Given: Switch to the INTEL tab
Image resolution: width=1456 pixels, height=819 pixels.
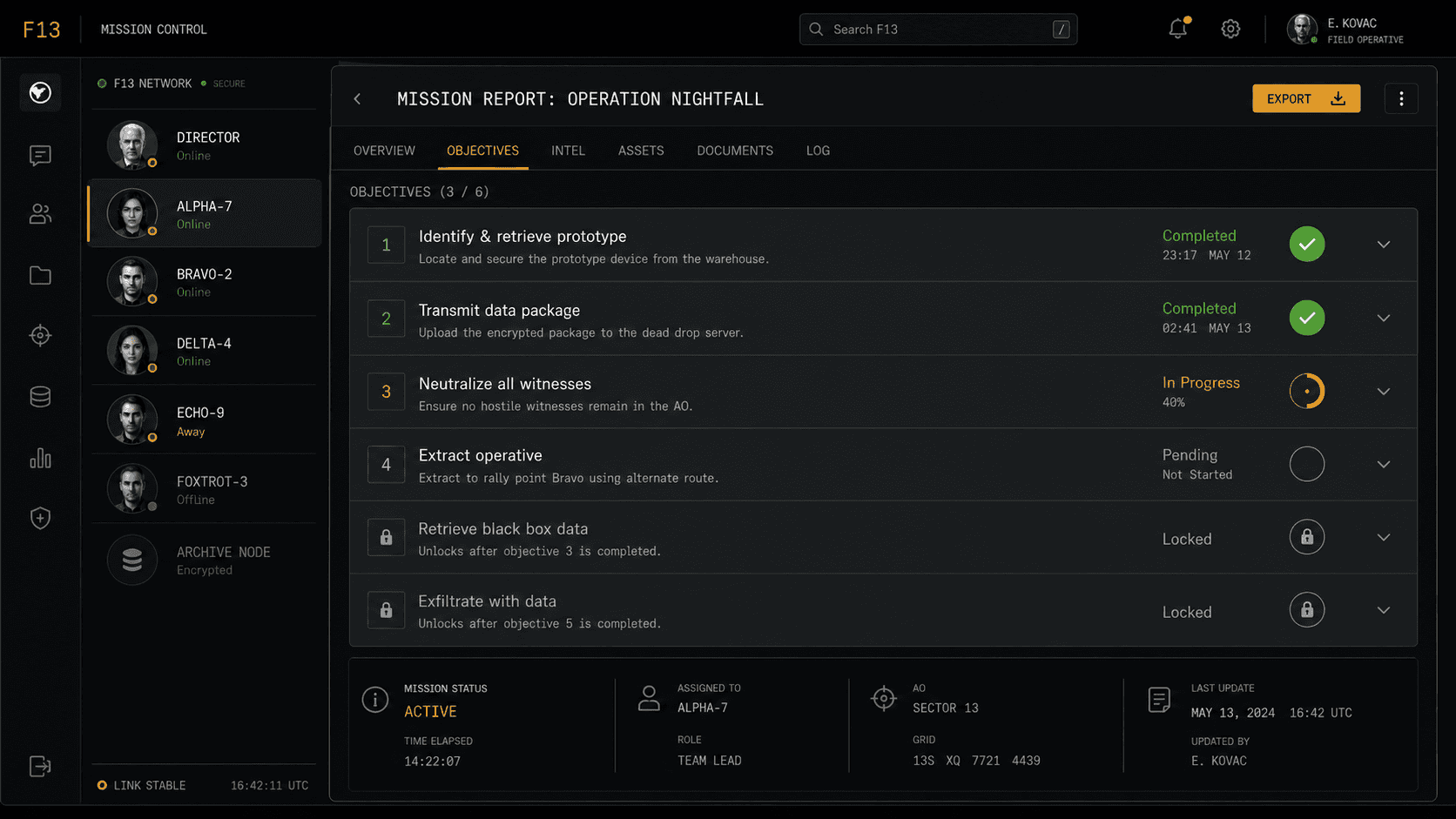Looking at the screenshot, I should (568, 151).
